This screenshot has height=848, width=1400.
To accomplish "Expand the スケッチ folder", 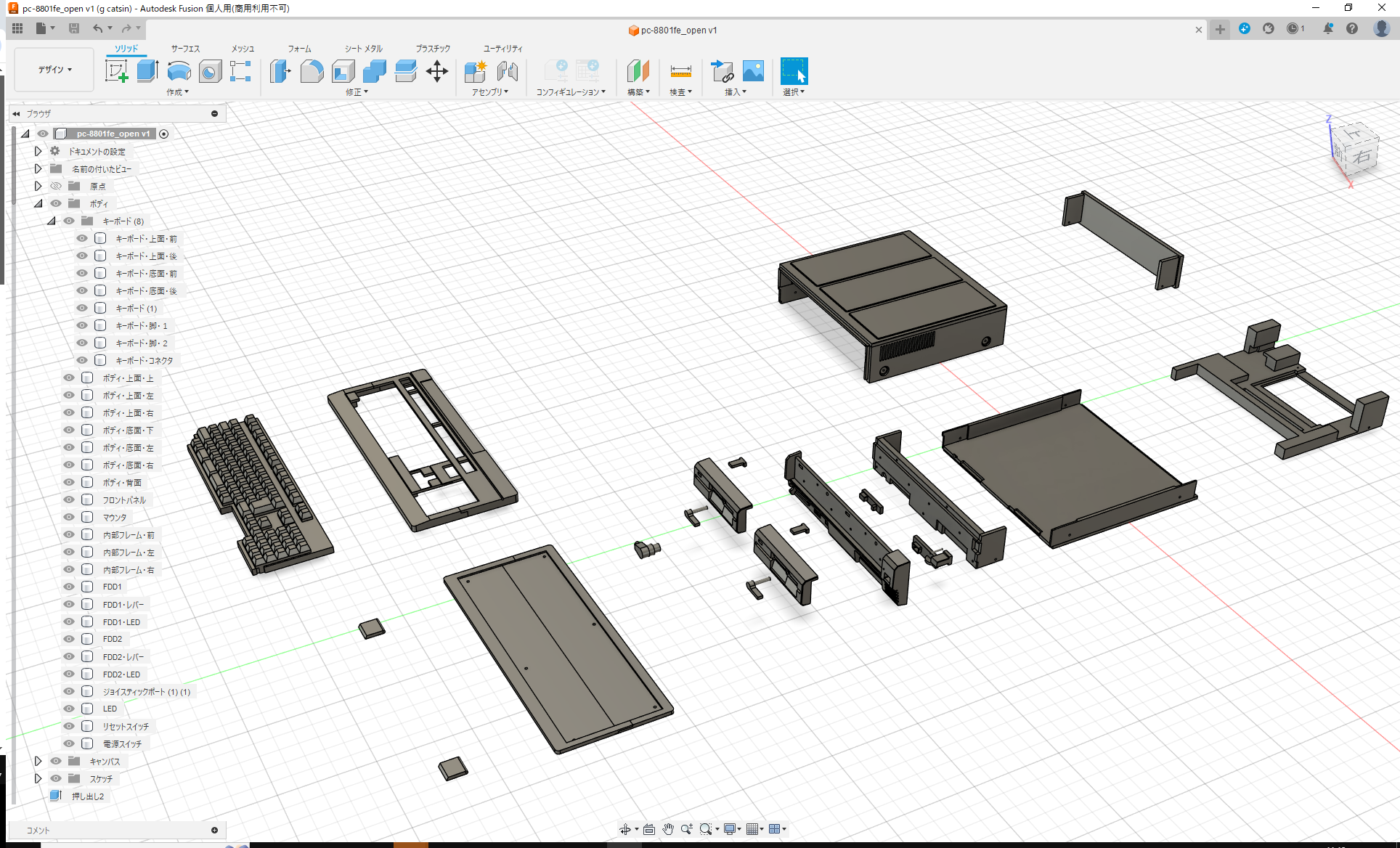I will pyautogui.click(x=38, y=778).
